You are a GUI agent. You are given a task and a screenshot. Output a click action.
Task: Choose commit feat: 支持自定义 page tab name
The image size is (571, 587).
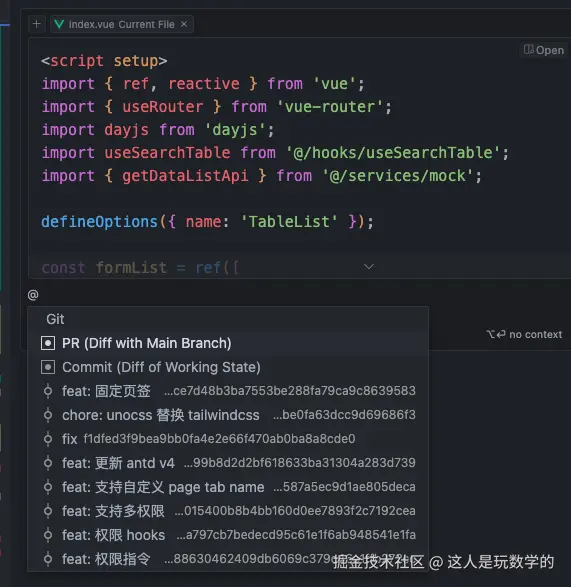point(228,487)
